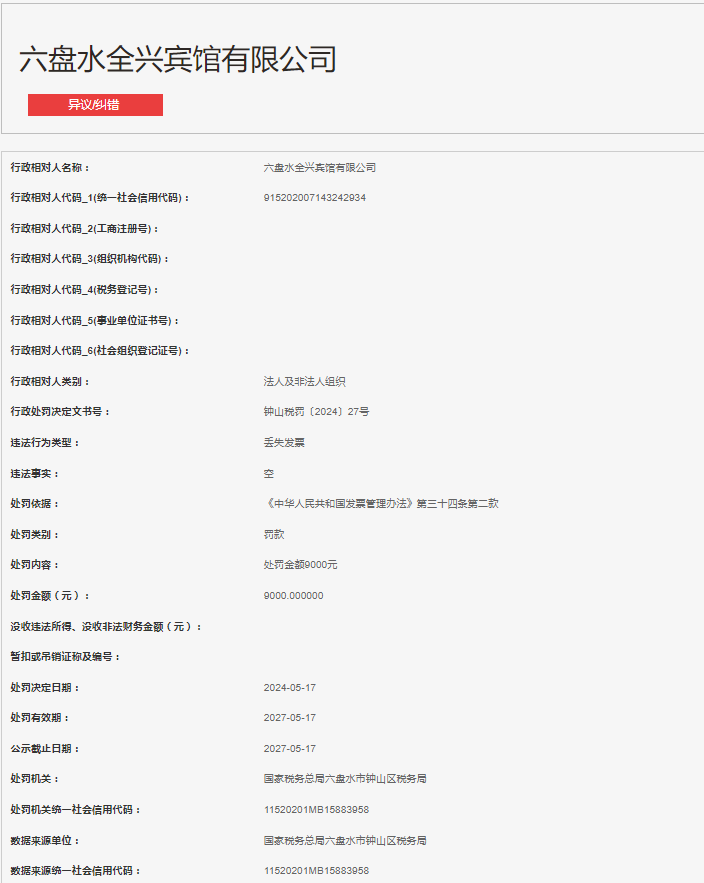The height and width of the screenshot is (883, 704).
Task: Click the label 处罚内容
Action: click(x=34, y=564)
